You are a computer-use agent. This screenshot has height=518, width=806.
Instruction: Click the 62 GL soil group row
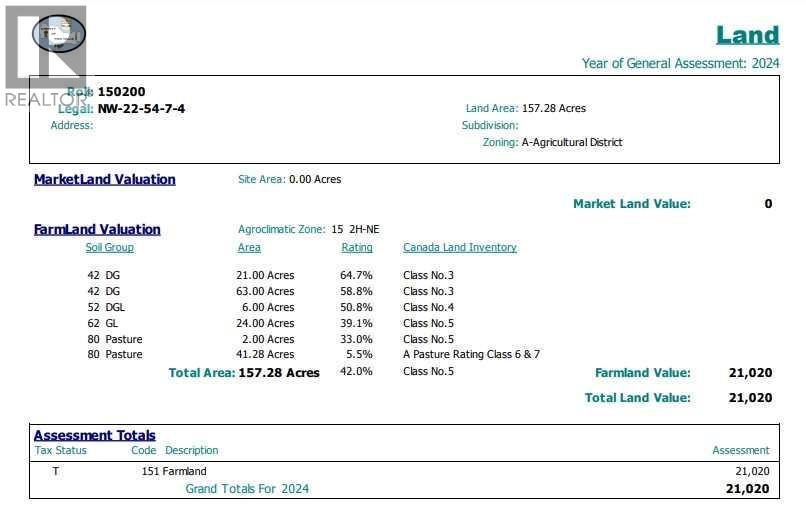(x=103, y=323)
